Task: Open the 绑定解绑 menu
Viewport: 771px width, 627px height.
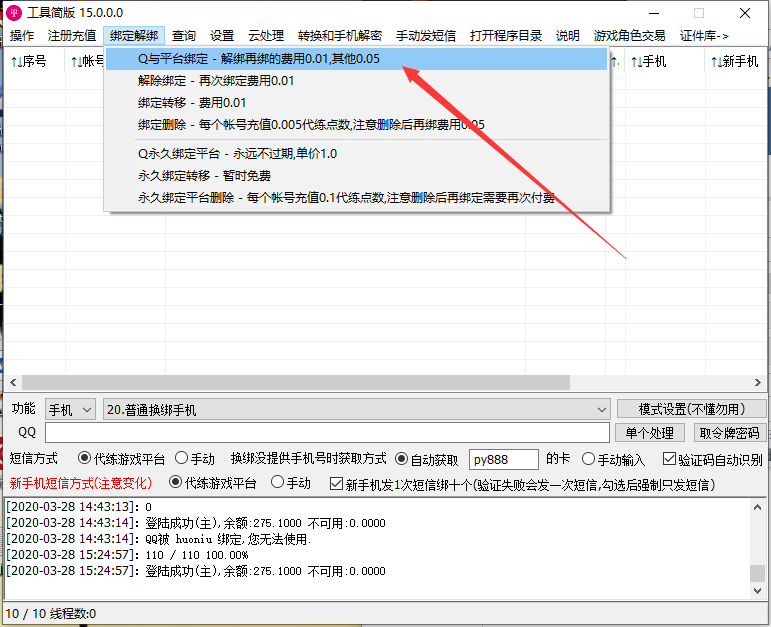Action: [134, 35]
